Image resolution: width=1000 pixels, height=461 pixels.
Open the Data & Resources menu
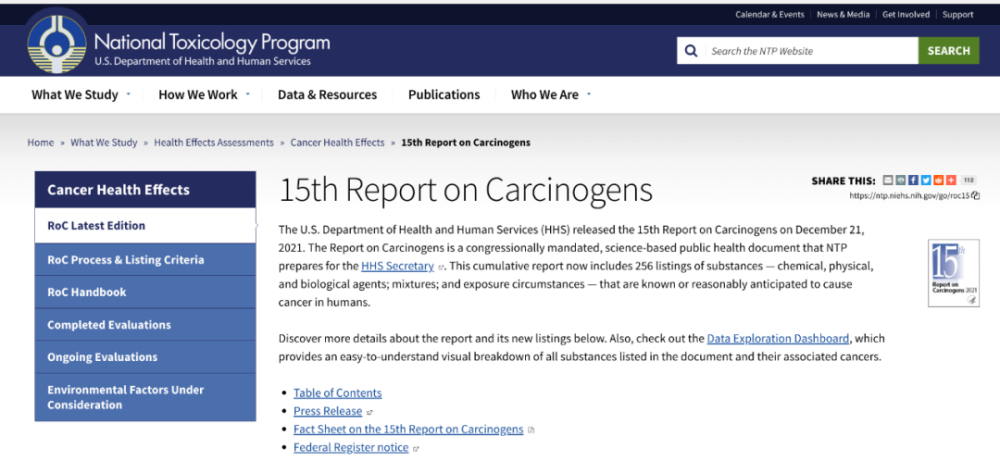327,94
